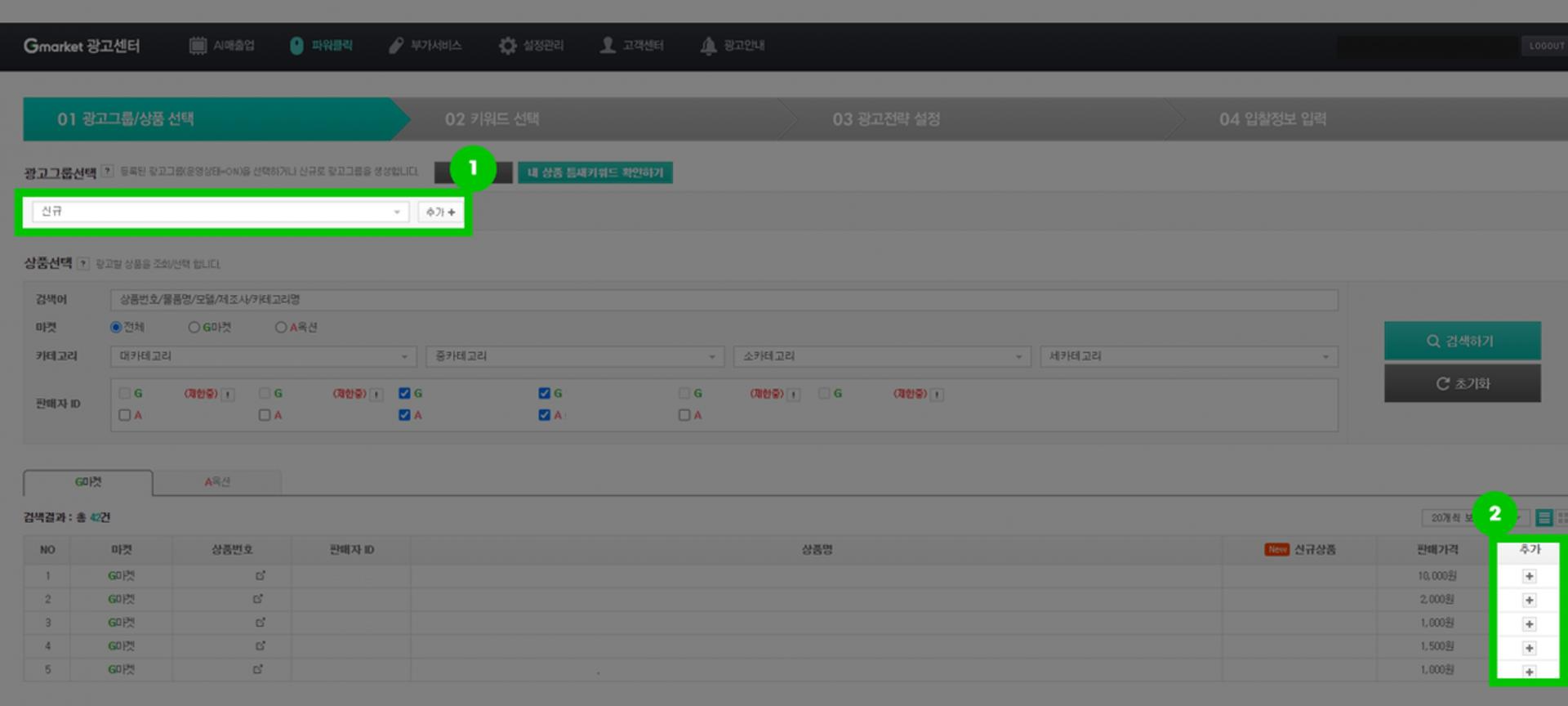
Task: Click the help icon next to 상품선택
Action: pyautogui.click(x=83, y=263)
